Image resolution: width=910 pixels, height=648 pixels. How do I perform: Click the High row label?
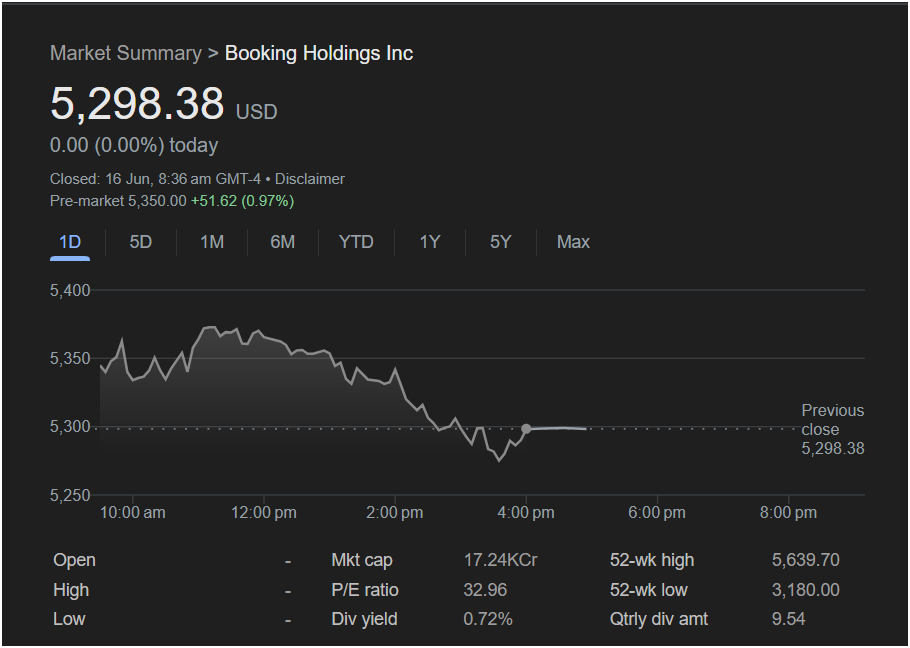click(71, 589)
